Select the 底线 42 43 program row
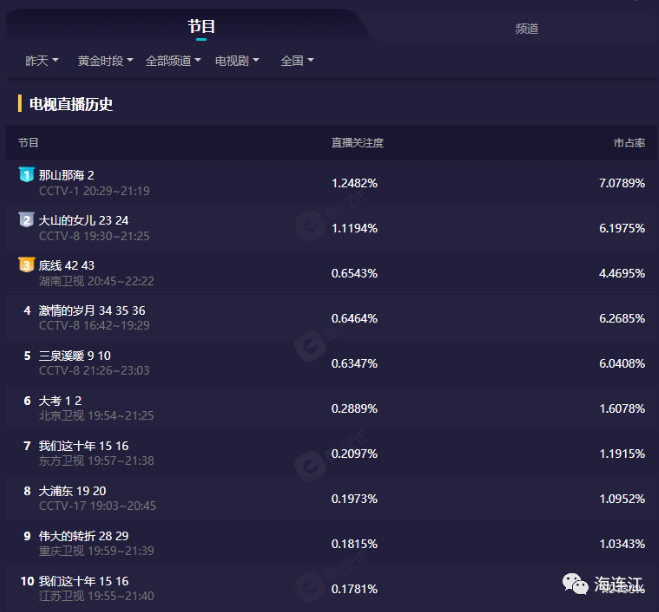The image size is (659, 612). 66,265
